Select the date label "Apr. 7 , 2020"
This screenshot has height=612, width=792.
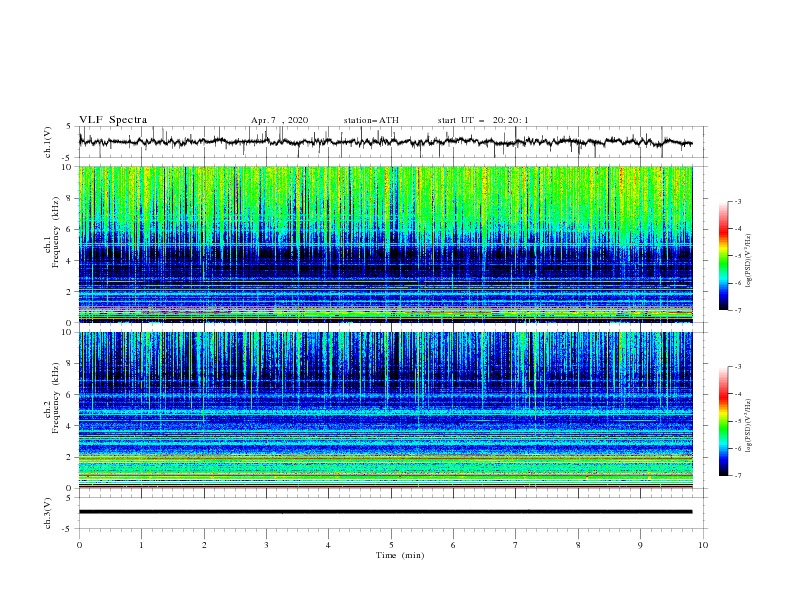[x=279, y=120]
